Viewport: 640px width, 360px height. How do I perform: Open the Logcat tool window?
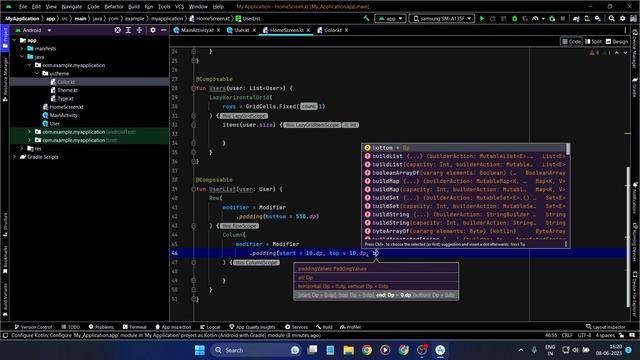pos(210,327)
